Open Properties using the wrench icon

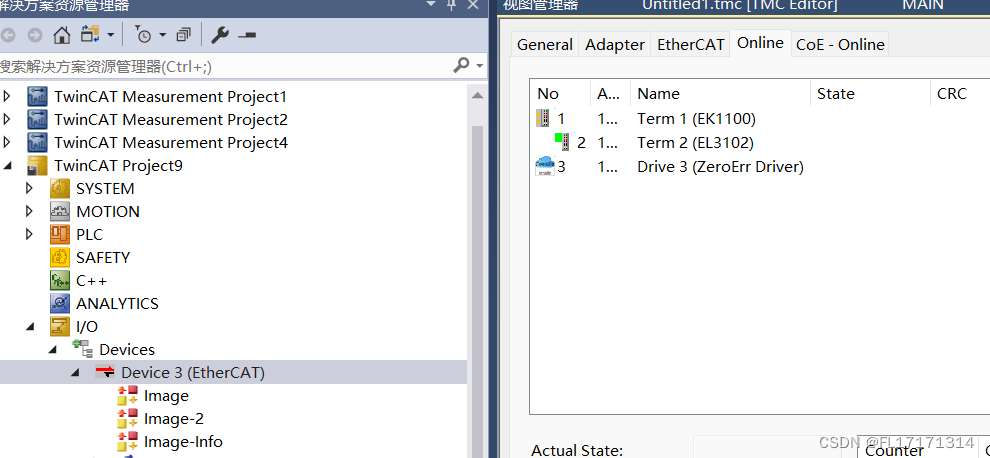[x=220, y=35]
